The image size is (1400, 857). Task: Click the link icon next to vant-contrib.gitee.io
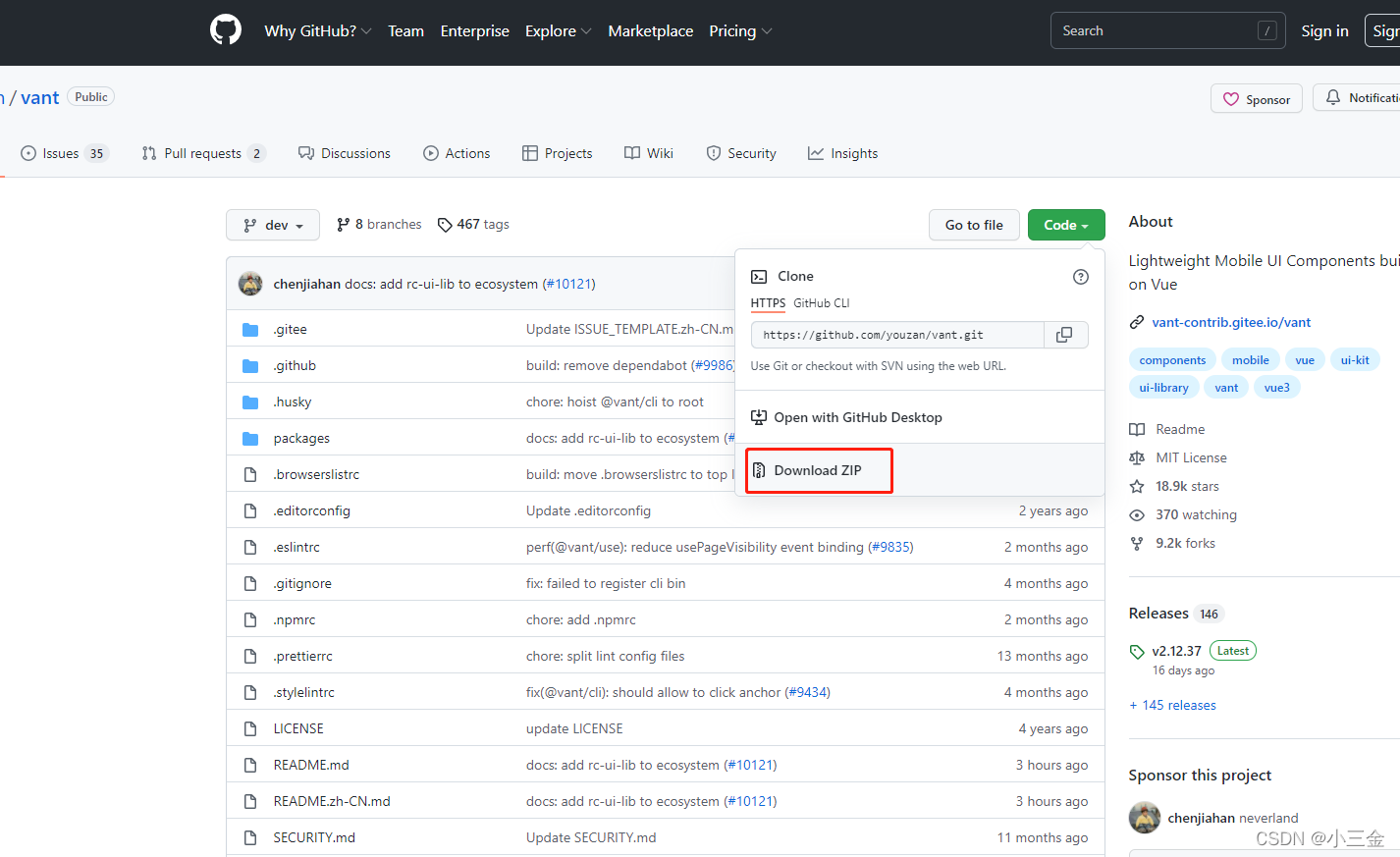(1137, 322)
